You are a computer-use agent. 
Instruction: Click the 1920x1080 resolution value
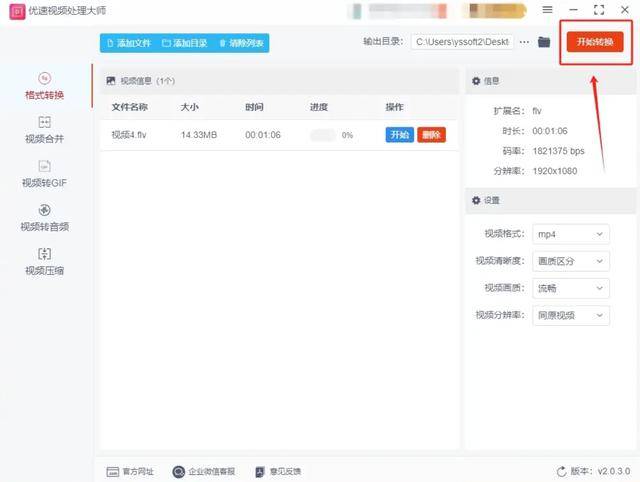[x=555, y=171]
